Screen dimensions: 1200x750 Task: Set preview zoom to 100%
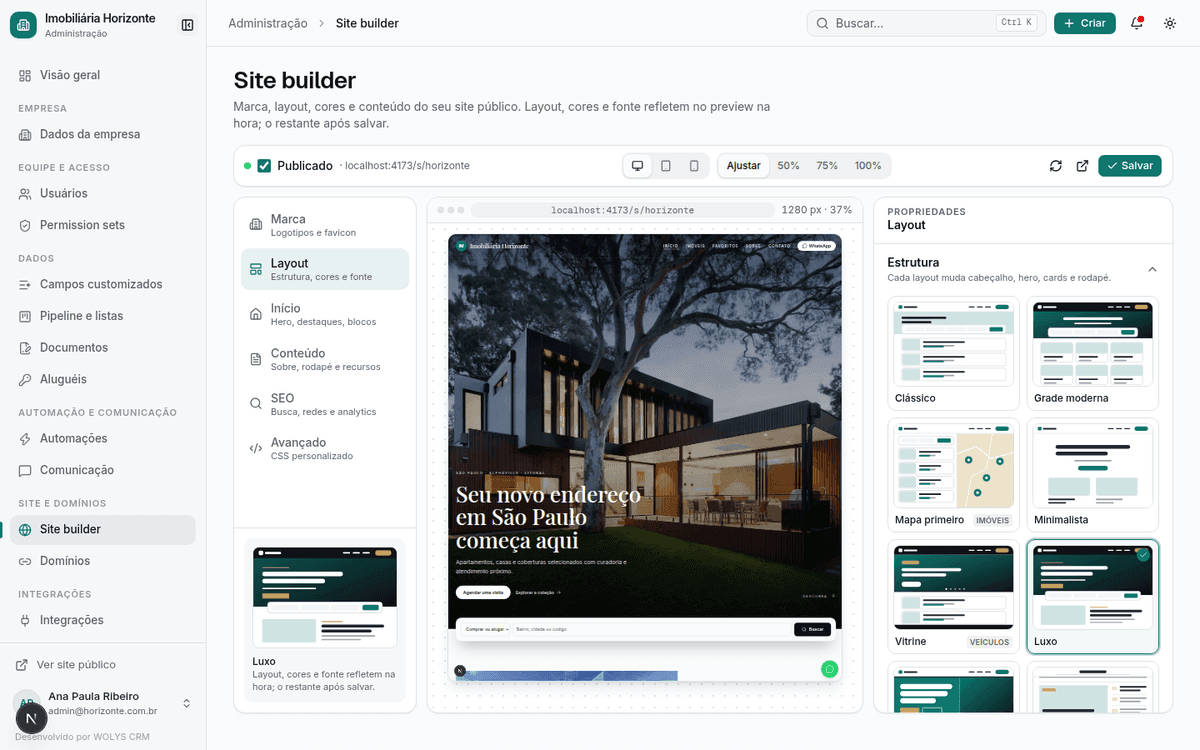pyautogui.click(x=868, y=166)
